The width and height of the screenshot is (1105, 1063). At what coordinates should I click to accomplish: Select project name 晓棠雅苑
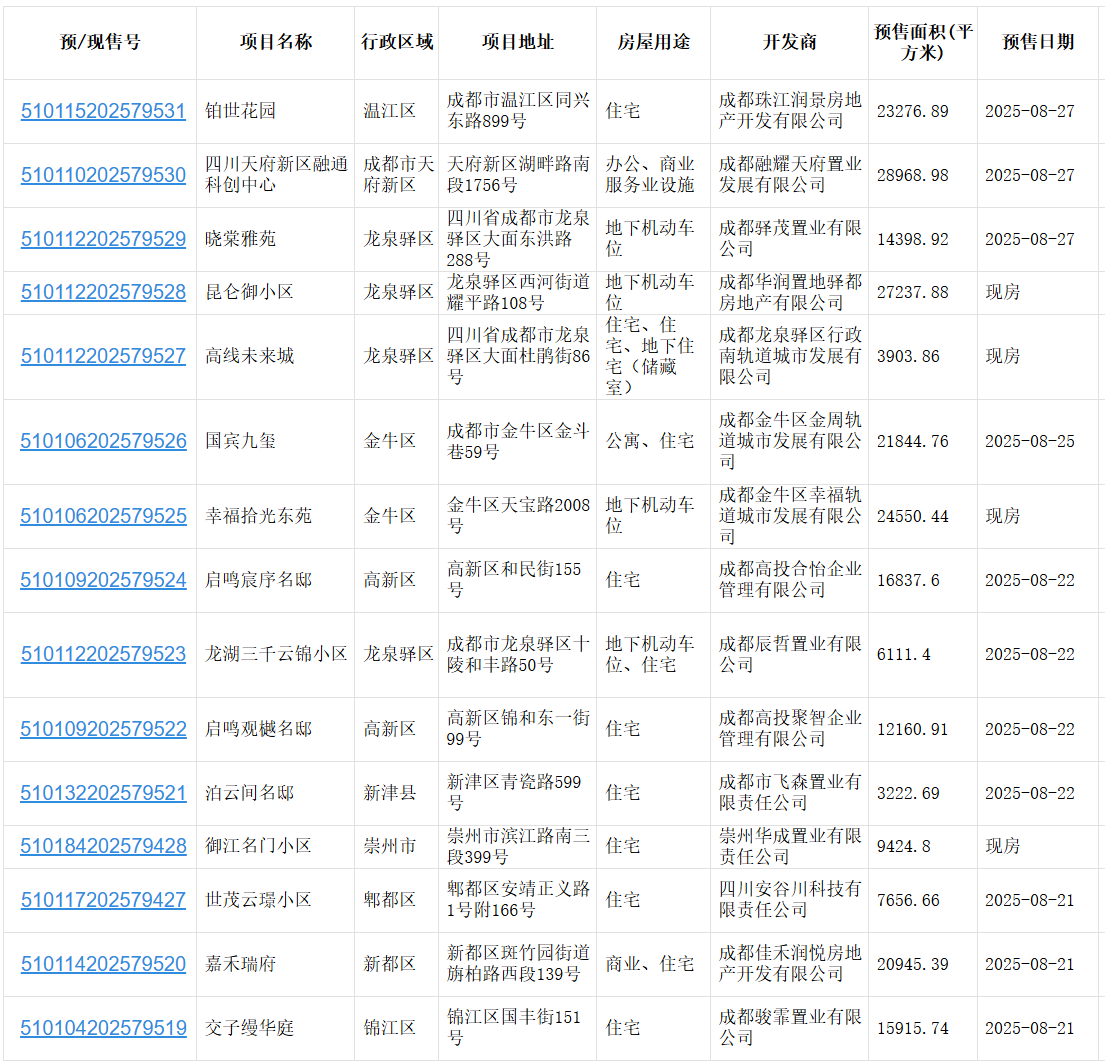(240, 239)
